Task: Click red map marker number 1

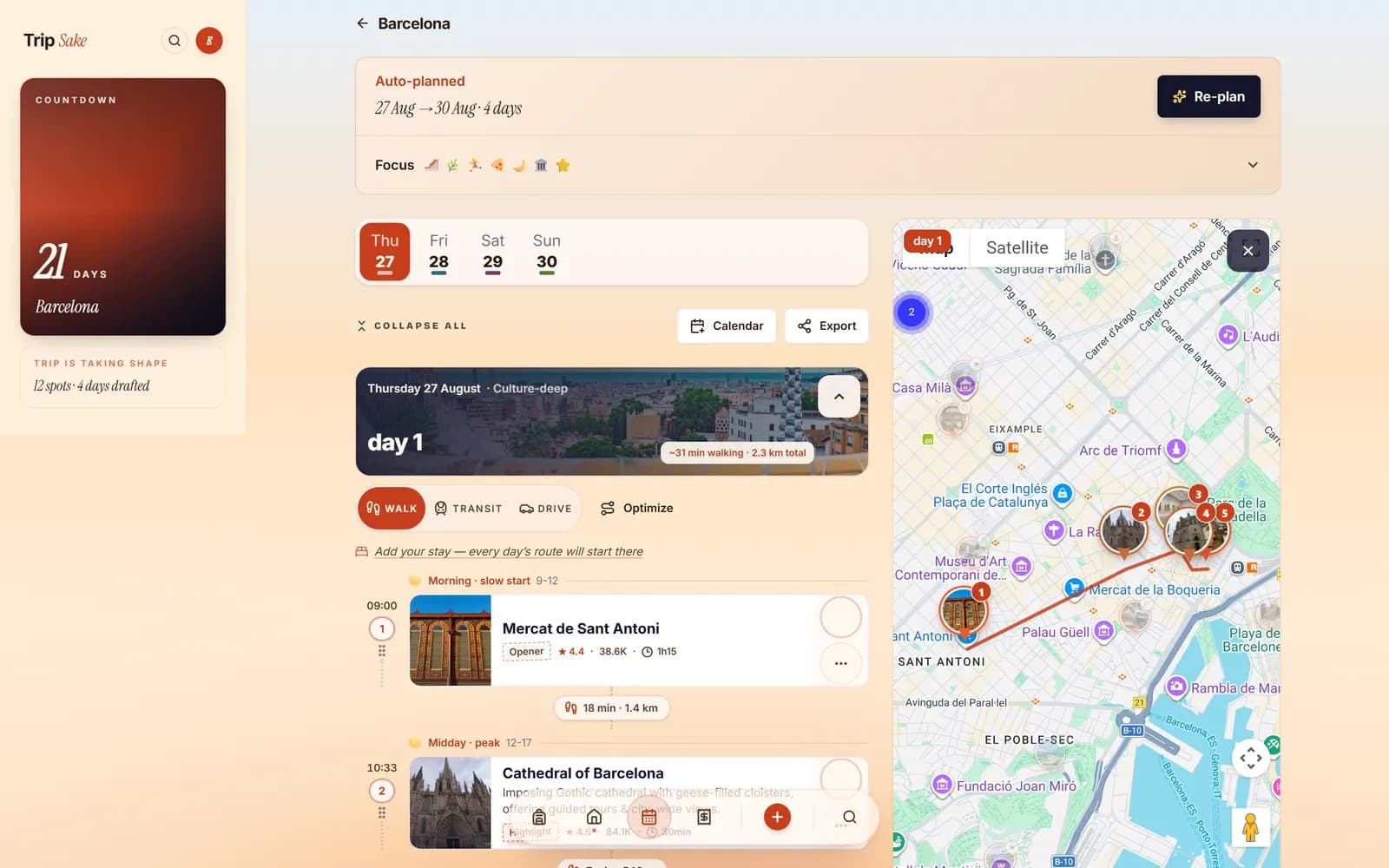Action: point(964,611)
